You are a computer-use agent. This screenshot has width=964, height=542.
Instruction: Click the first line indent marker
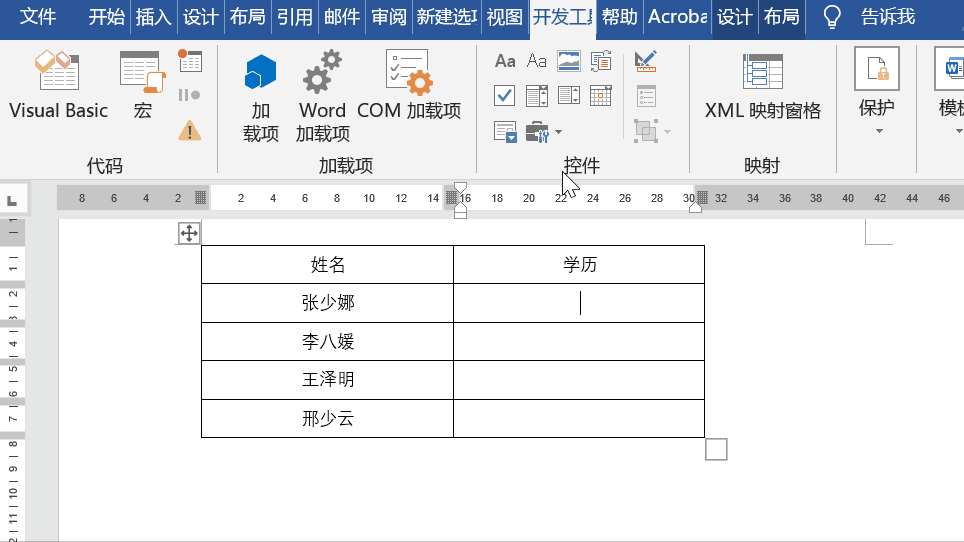coord(460,187)
